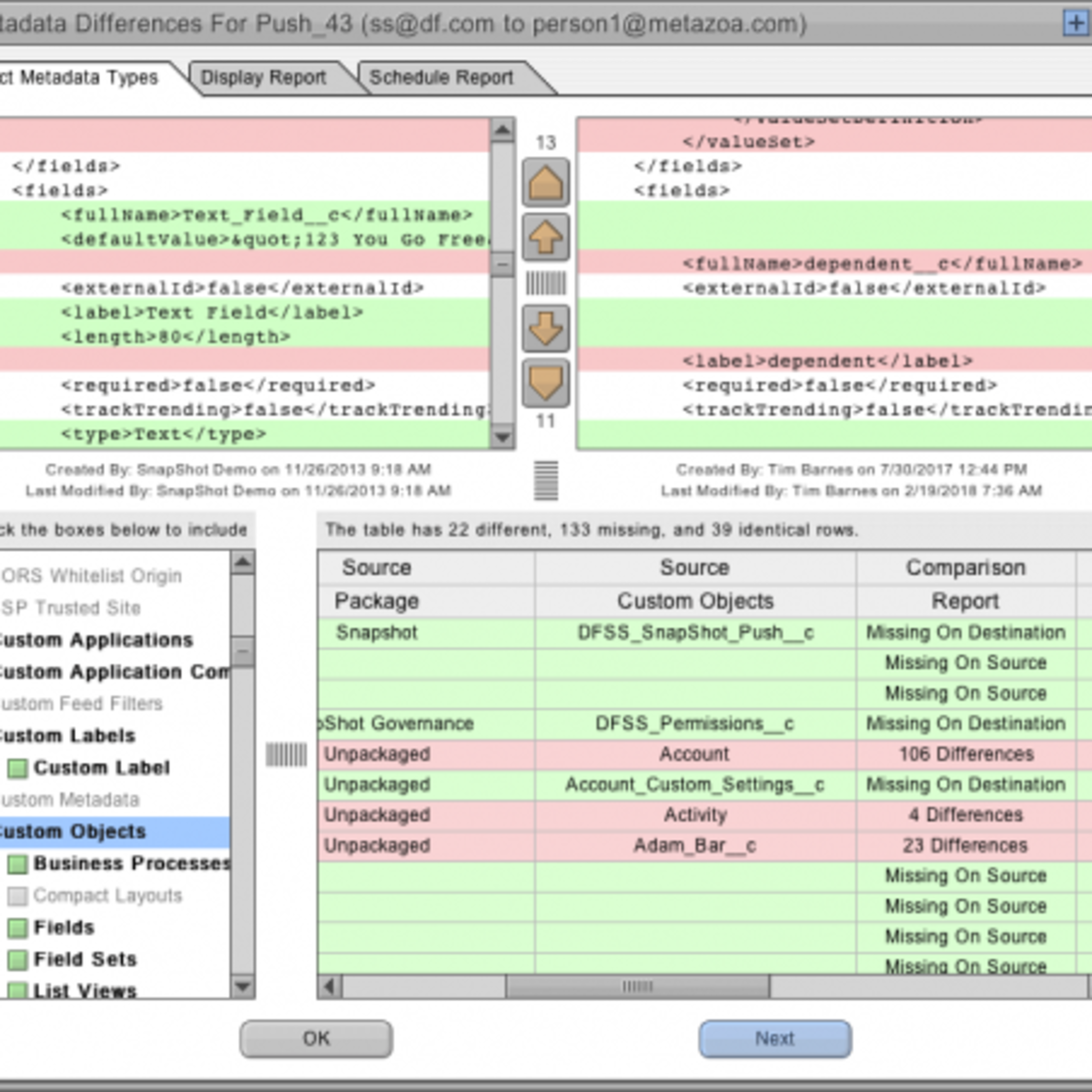Switch to the Schedule Report tab
The width and height of the screenshot is (1092, 1092).
click(441, 77)
